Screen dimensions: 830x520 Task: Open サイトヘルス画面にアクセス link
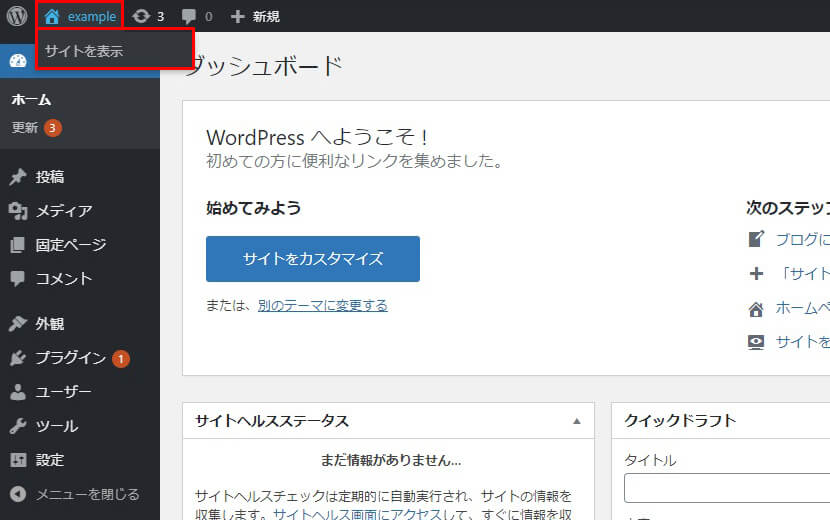[x=357, y=514]
